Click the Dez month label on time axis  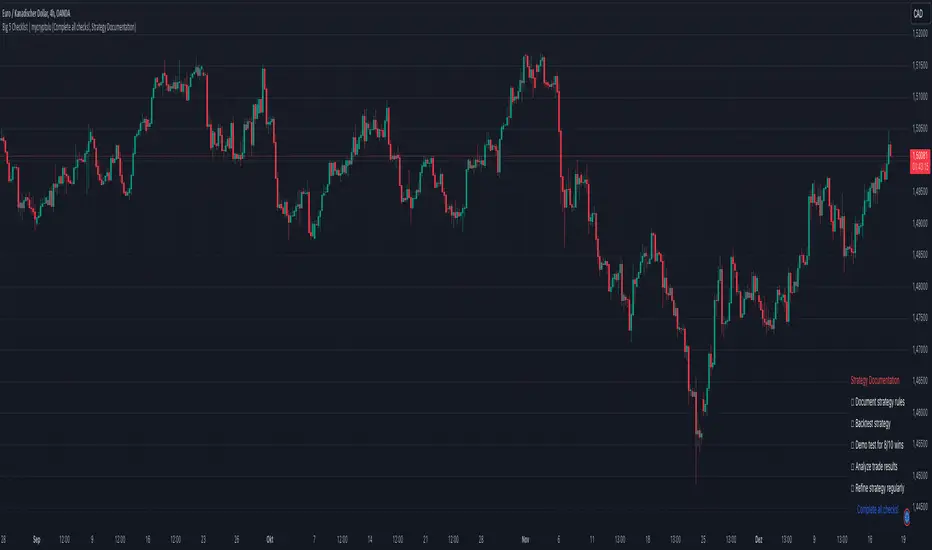point(757,536)
